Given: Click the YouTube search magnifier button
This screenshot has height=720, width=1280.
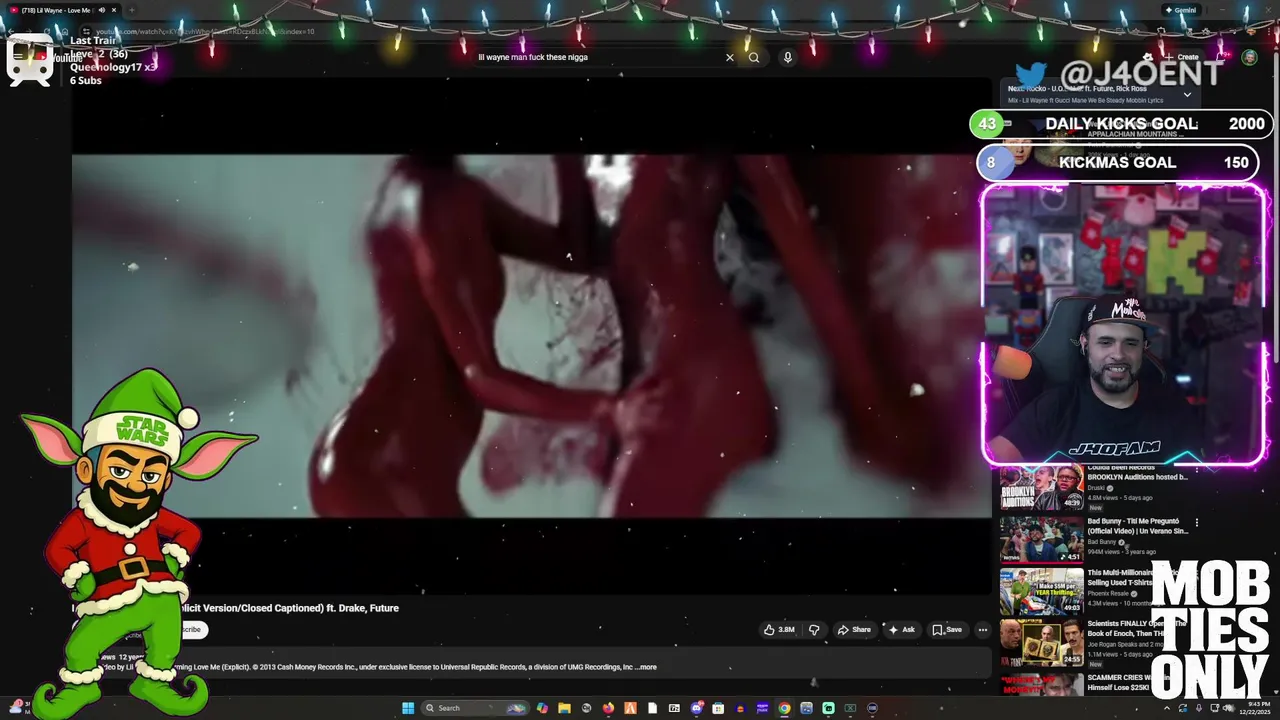Looking at the screenshot, I should [x=754, y=57].
